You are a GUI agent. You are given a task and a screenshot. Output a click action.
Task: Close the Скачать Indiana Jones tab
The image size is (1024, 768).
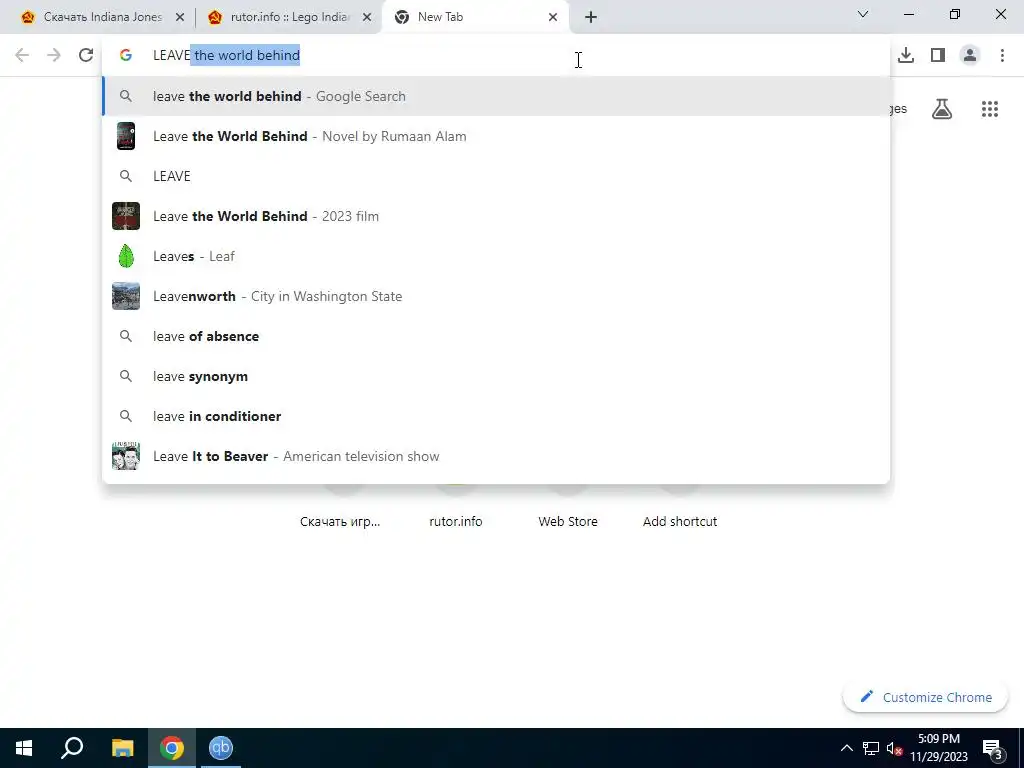[x=180, y=17]
